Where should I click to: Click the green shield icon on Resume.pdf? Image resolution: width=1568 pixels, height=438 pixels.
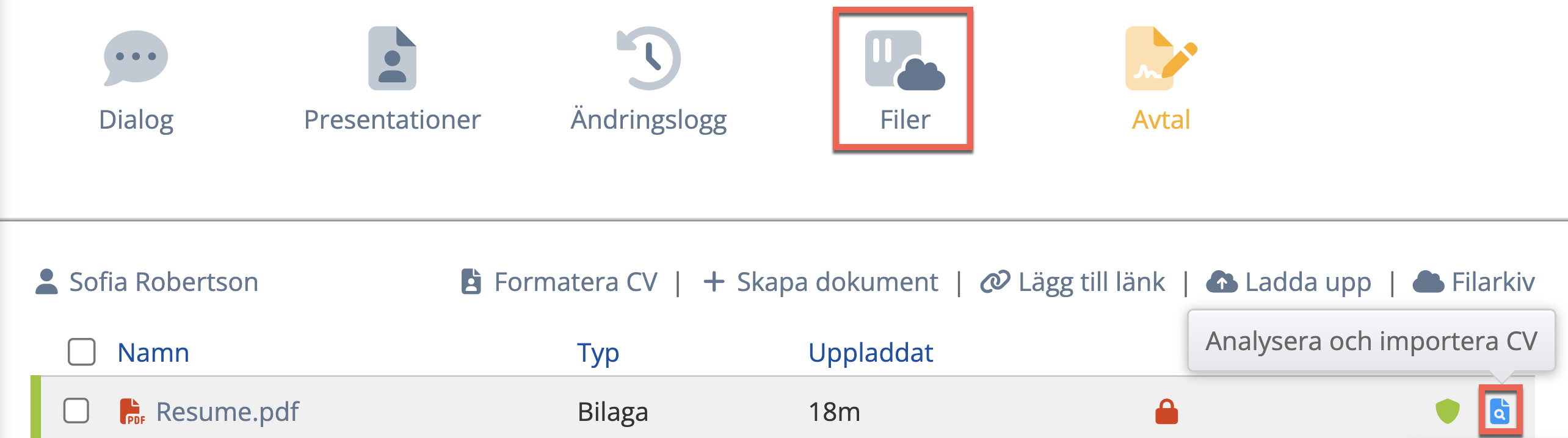(1447, 411)
